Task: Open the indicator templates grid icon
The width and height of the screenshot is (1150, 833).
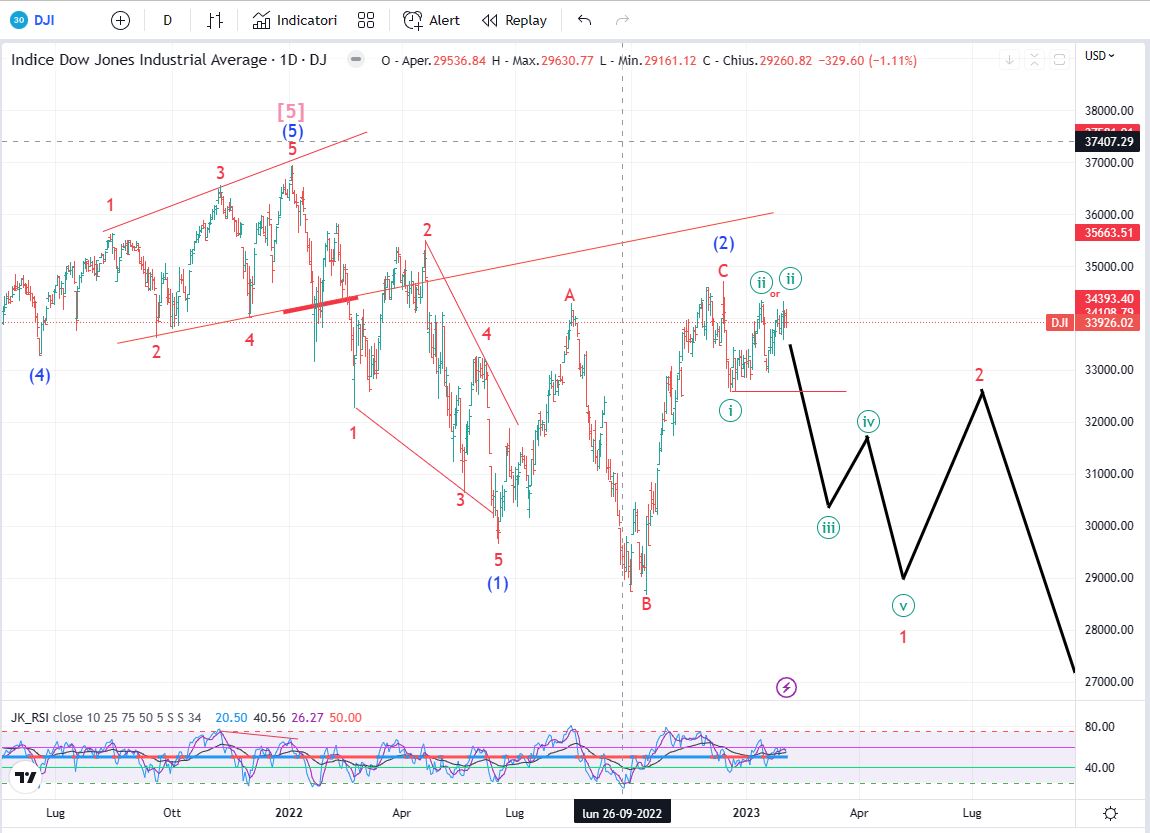Action: pyautogui.click(x=366, y=21)
